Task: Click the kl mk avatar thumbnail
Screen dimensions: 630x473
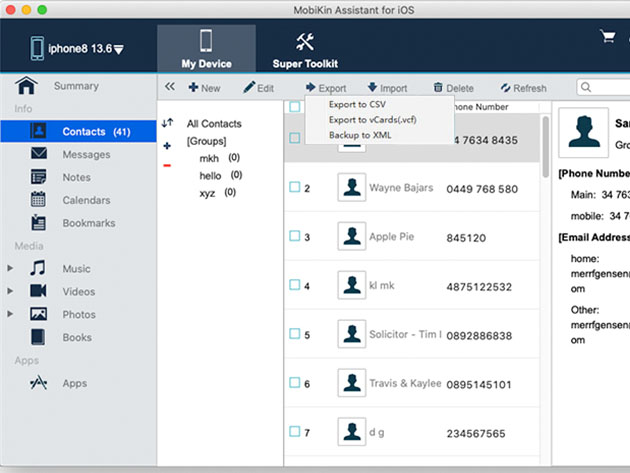Action: pos(352,285)
